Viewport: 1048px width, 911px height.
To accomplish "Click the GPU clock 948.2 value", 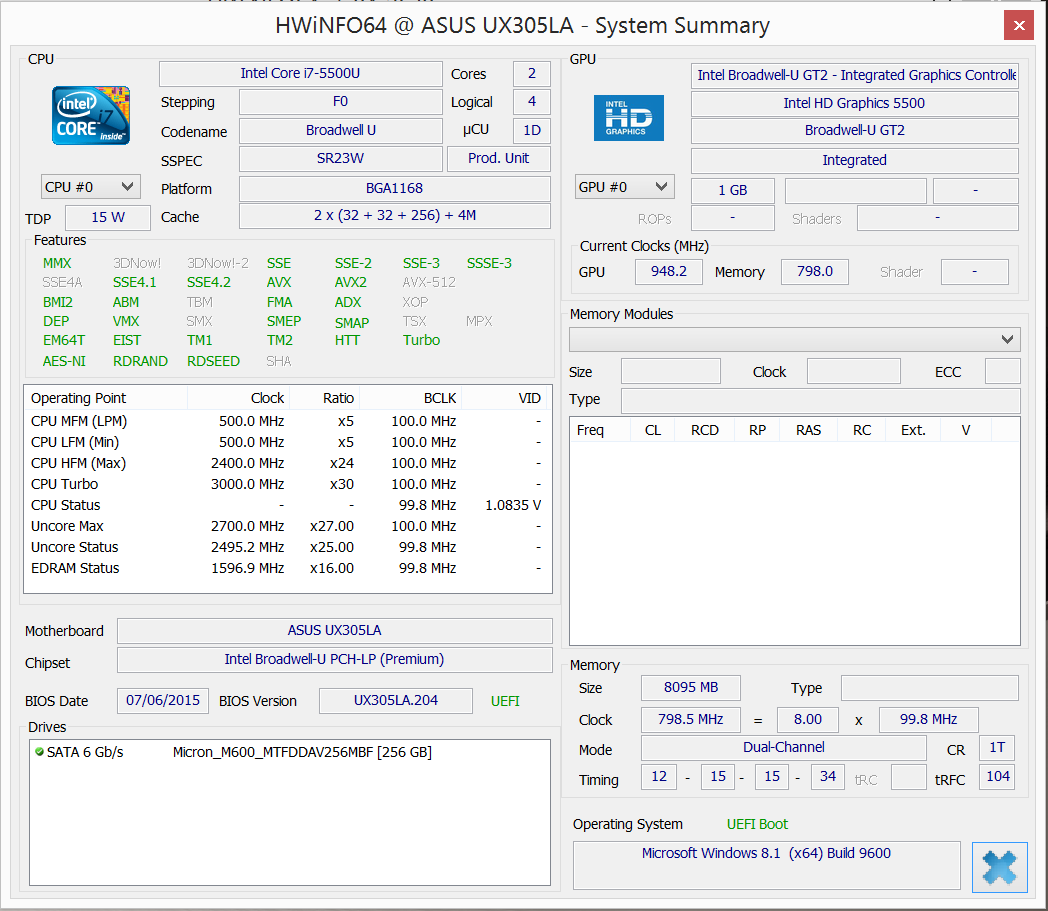I will click(x=668, y=271).
